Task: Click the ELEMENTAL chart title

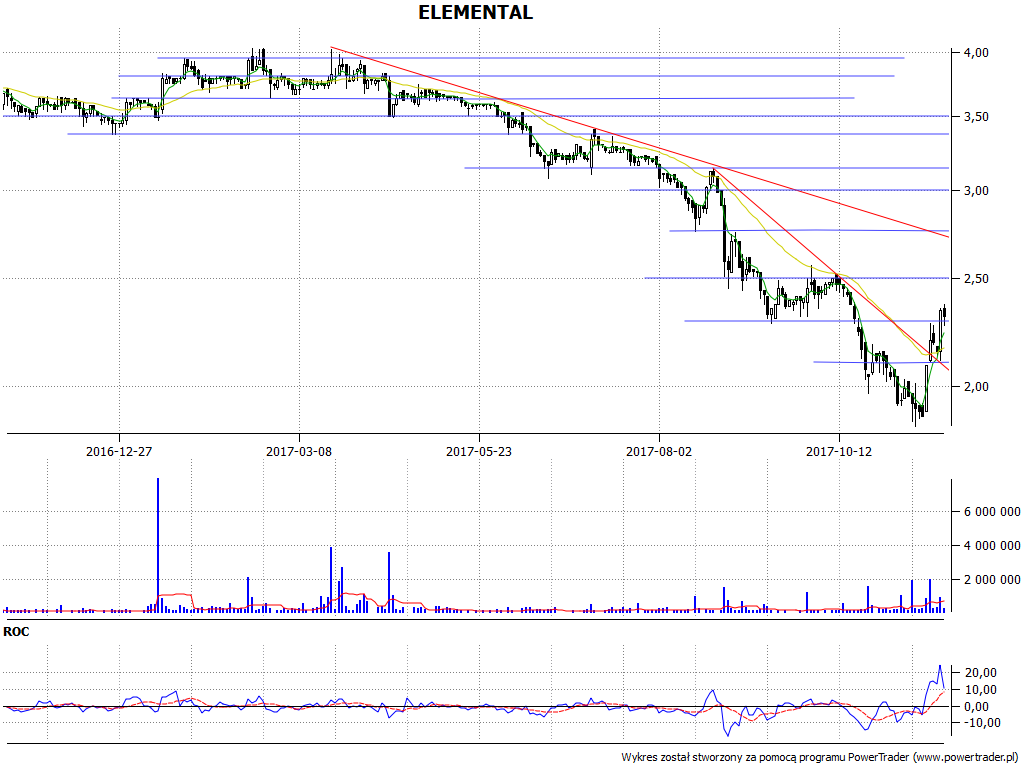Action: 475,12
